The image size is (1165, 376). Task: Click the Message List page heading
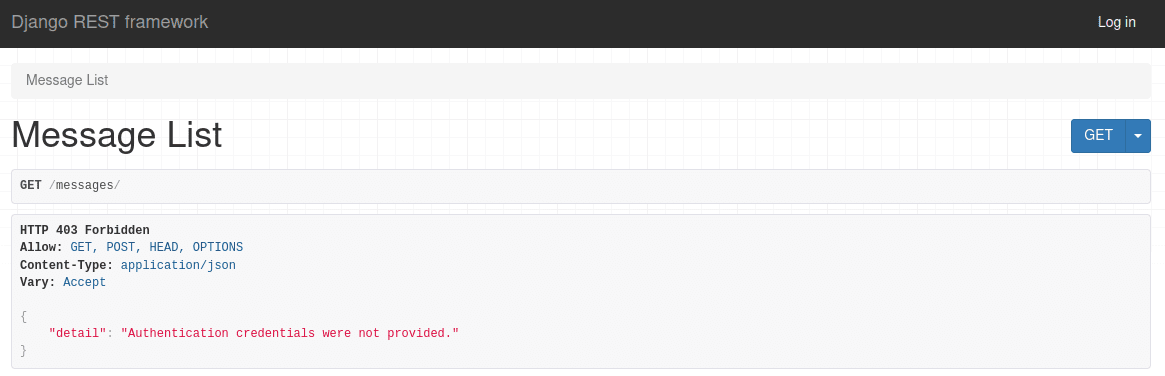(x=117, y=135)
